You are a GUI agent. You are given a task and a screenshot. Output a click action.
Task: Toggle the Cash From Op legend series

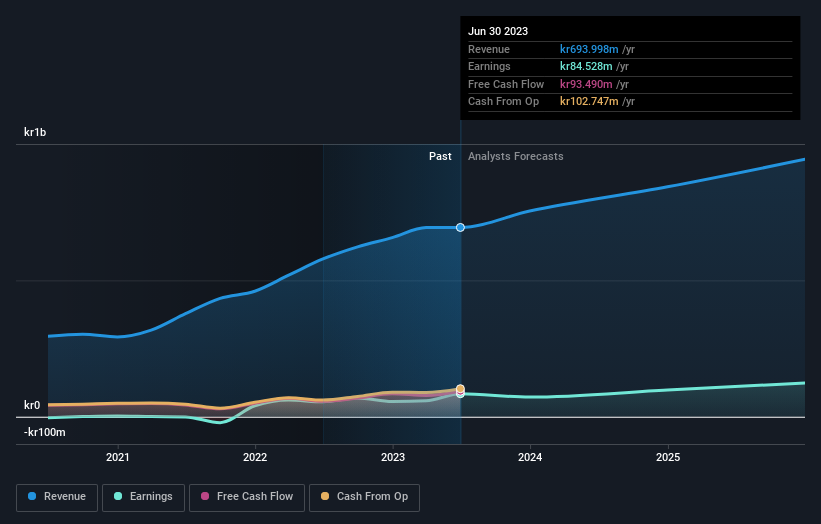364,497
